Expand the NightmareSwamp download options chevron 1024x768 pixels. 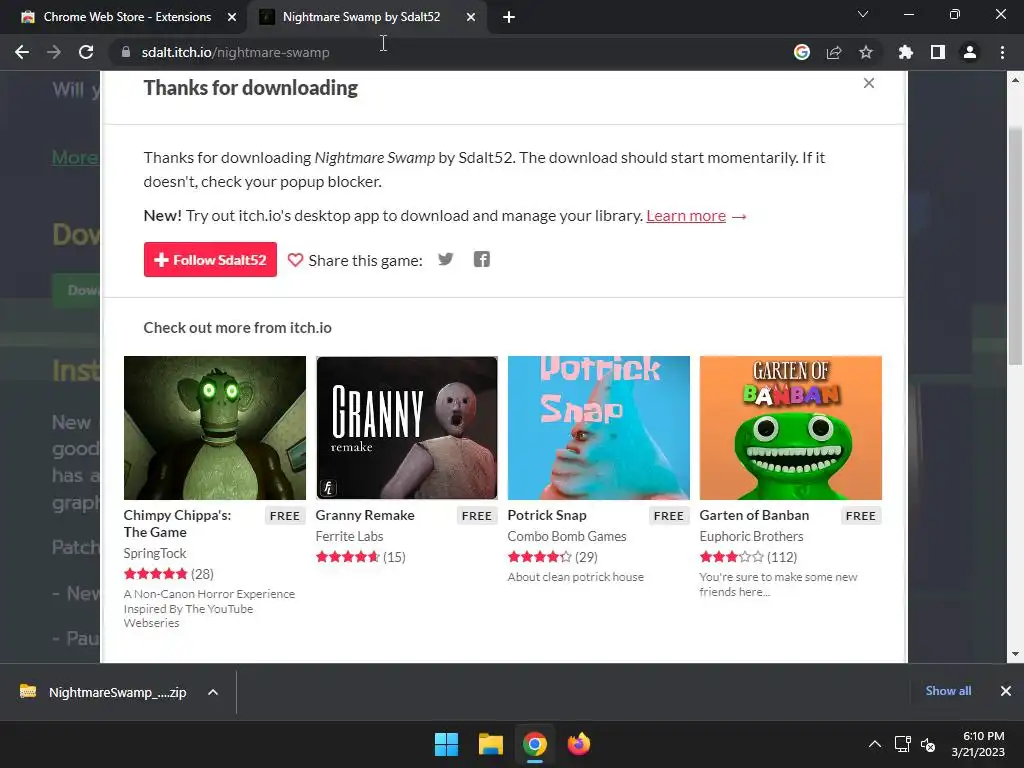click(x=213, y=692)
